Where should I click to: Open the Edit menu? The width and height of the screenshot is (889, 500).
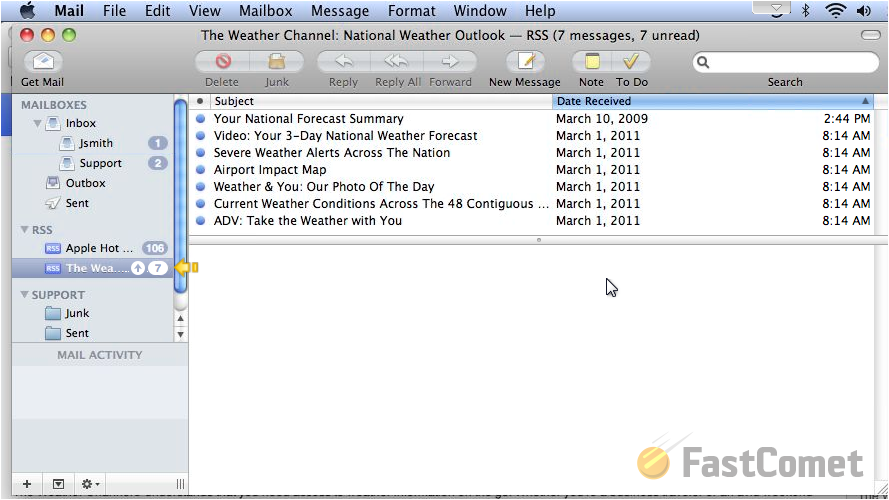tap(157, 10)
